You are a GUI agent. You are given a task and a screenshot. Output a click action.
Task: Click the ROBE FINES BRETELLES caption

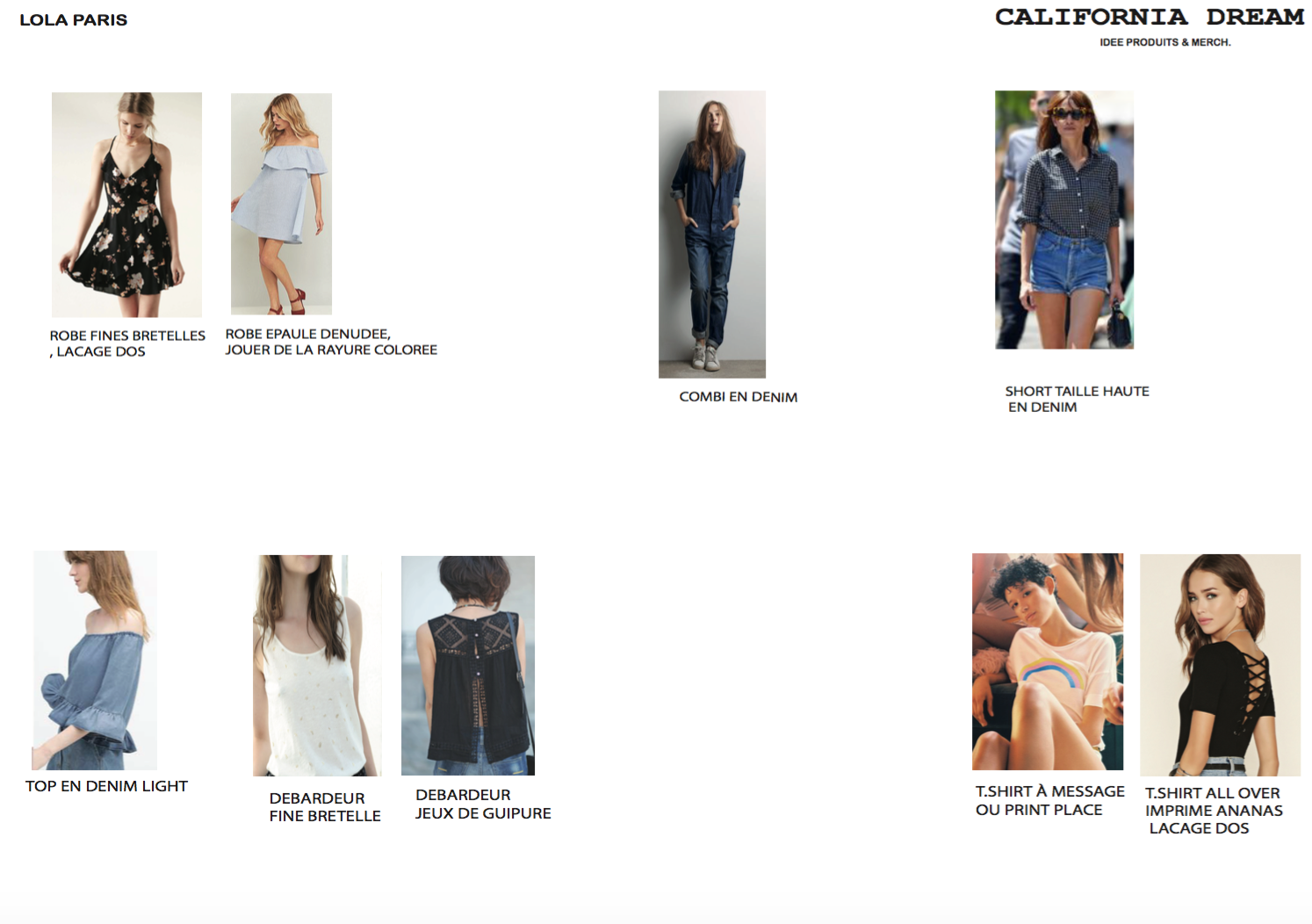coord(127,343)
